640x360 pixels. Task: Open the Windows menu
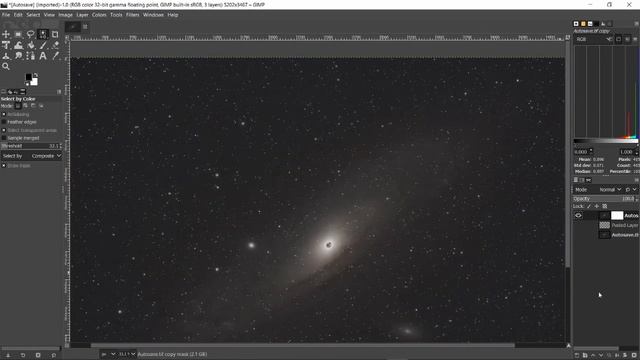click(x=153, y=15)
